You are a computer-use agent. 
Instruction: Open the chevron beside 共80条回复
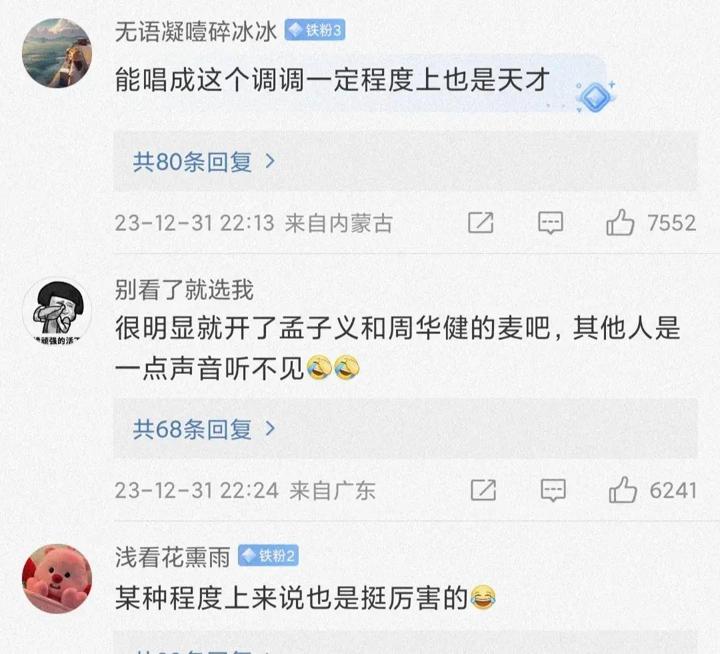point(270,161)
